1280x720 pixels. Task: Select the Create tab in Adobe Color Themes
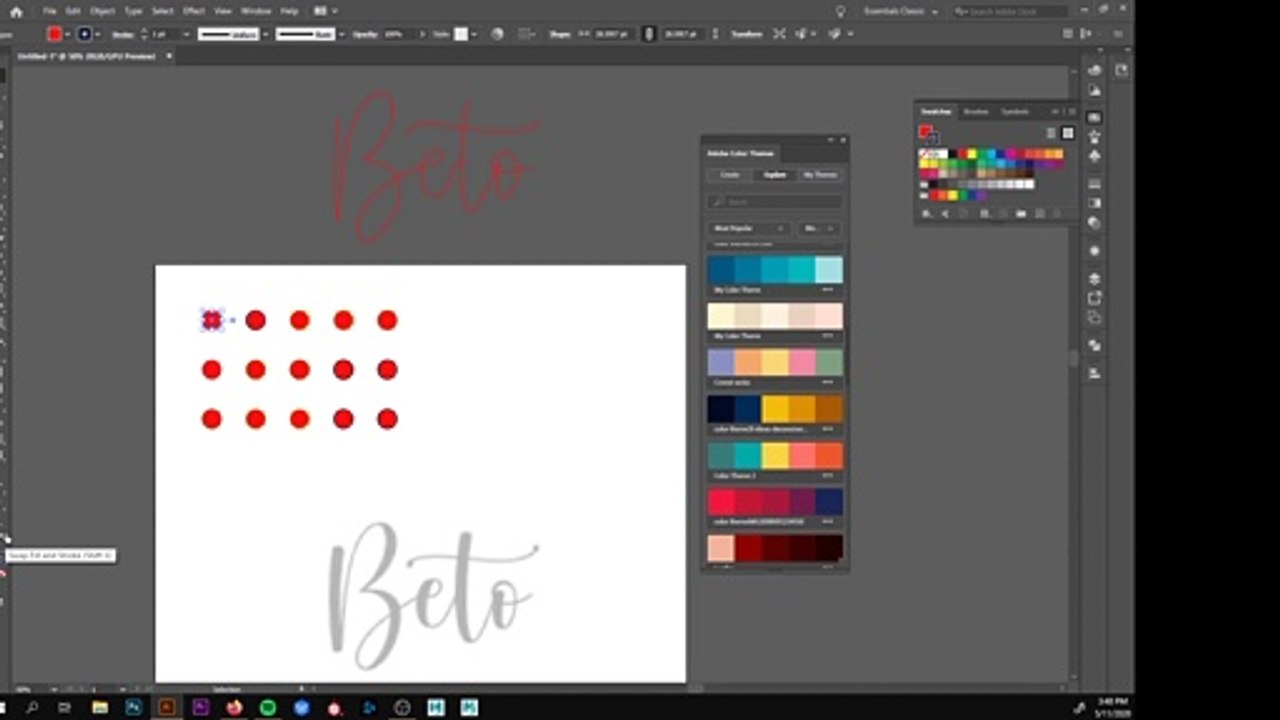pyautogui.click(x=730, y=175)
